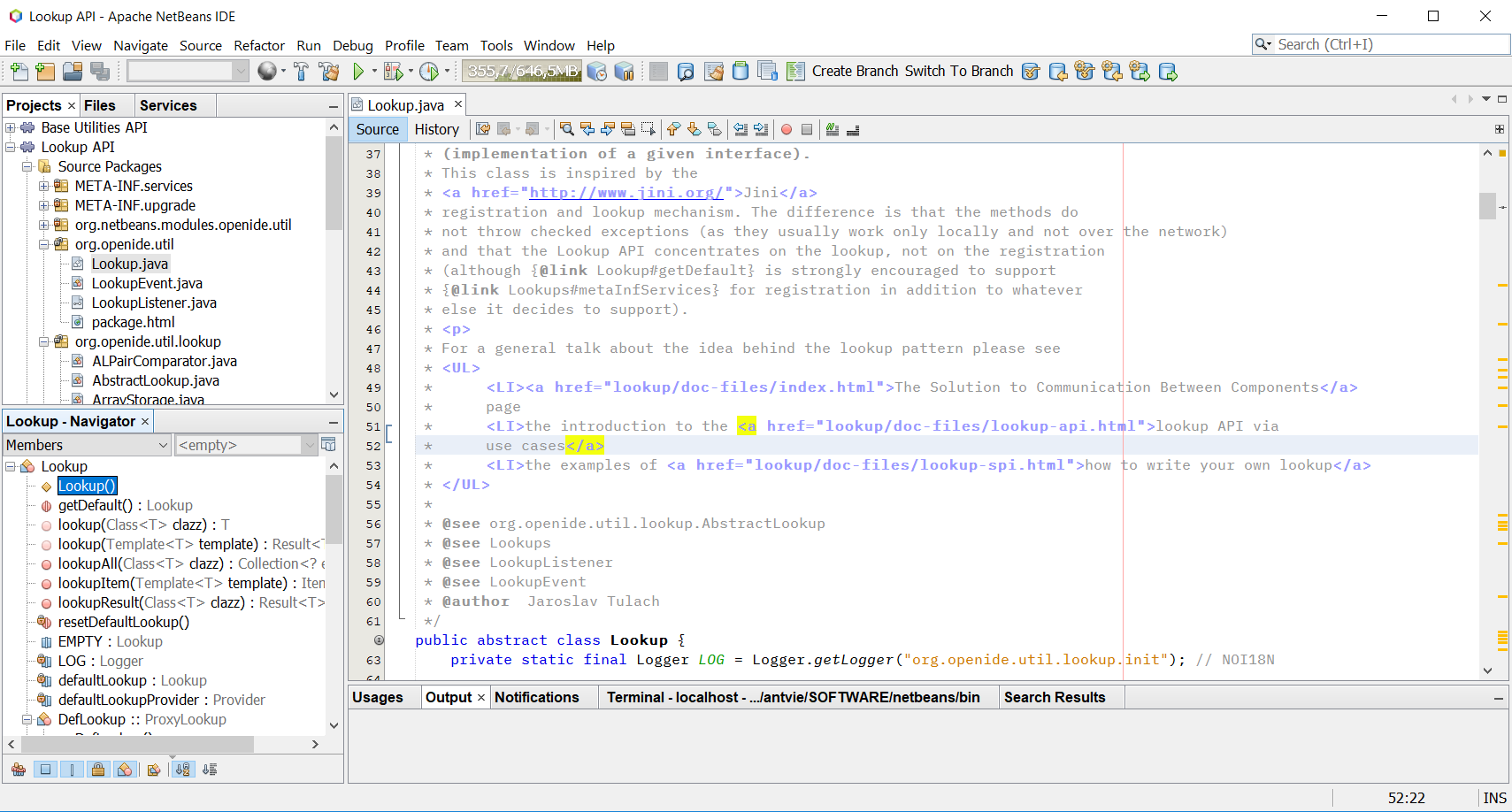Open the project configuration combo box in toolbar
1512x812 pixels.
(x=188, y=71)
